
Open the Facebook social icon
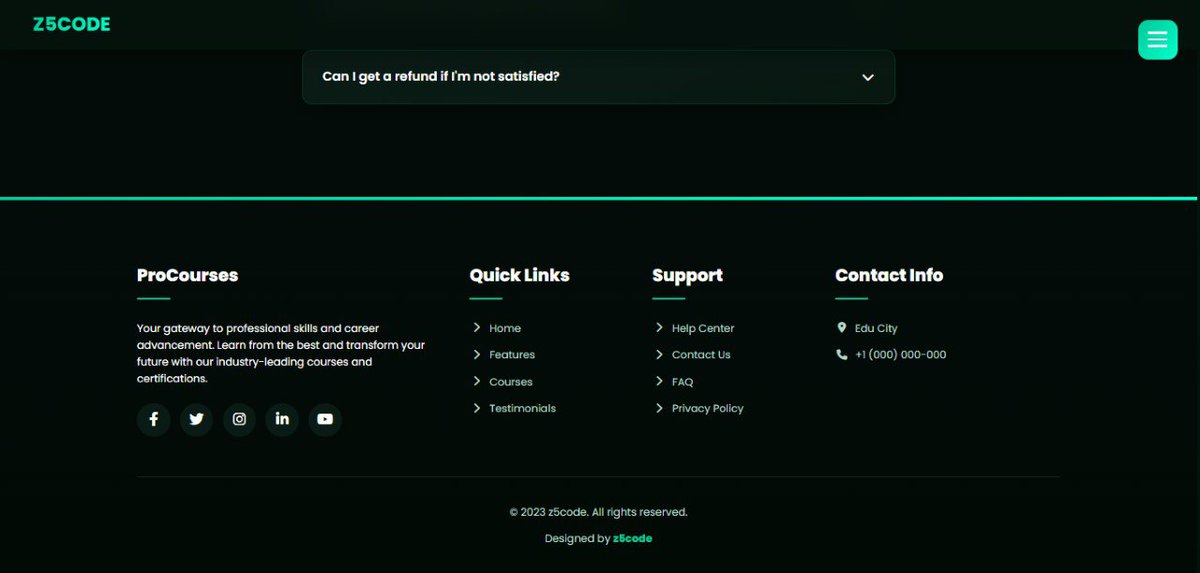(x=153, y=419)
